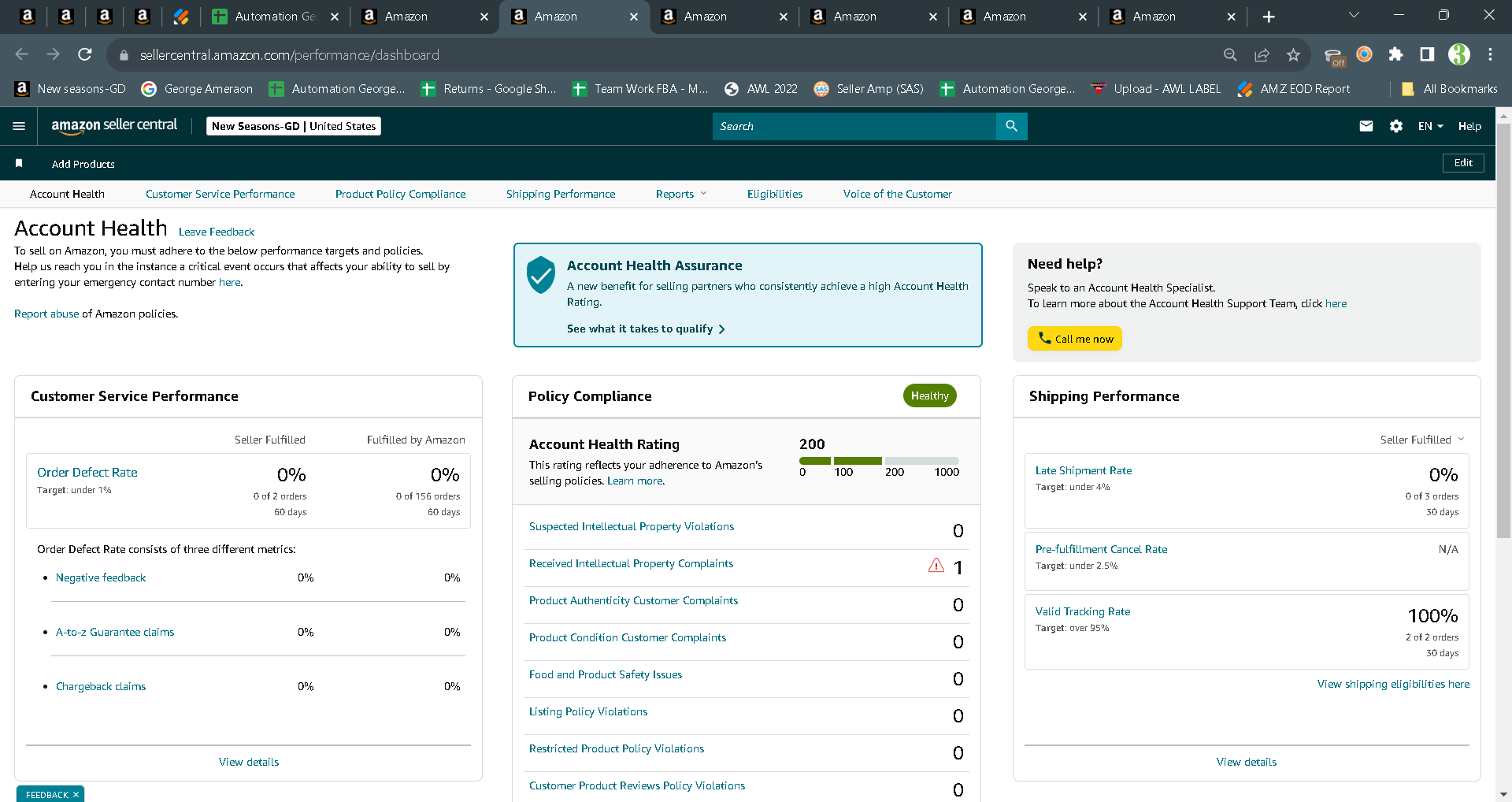The image size is (1512, 802).
Task: Click the Healthy status badge
Action: pyautogui.click(x=930, y=395)
